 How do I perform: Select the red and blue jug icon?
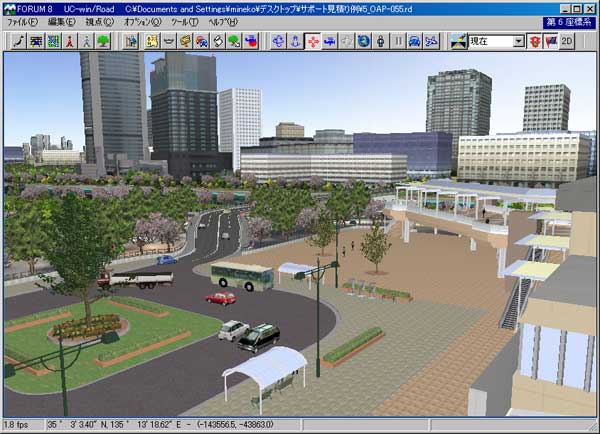click(251, 41)
